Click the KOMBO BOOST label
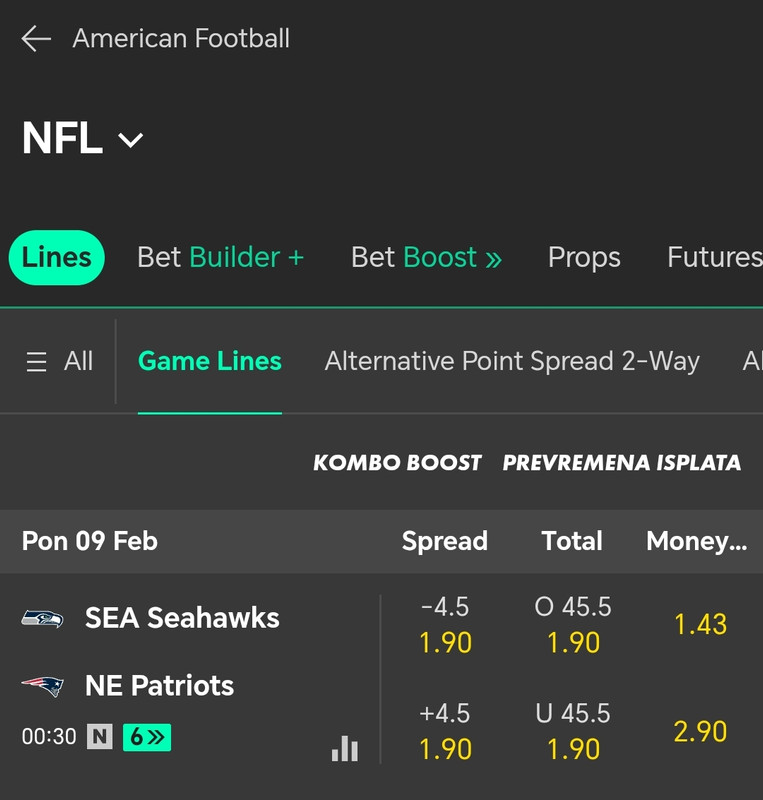This screenshot has height=800, width=763. [x=397, y=463]
